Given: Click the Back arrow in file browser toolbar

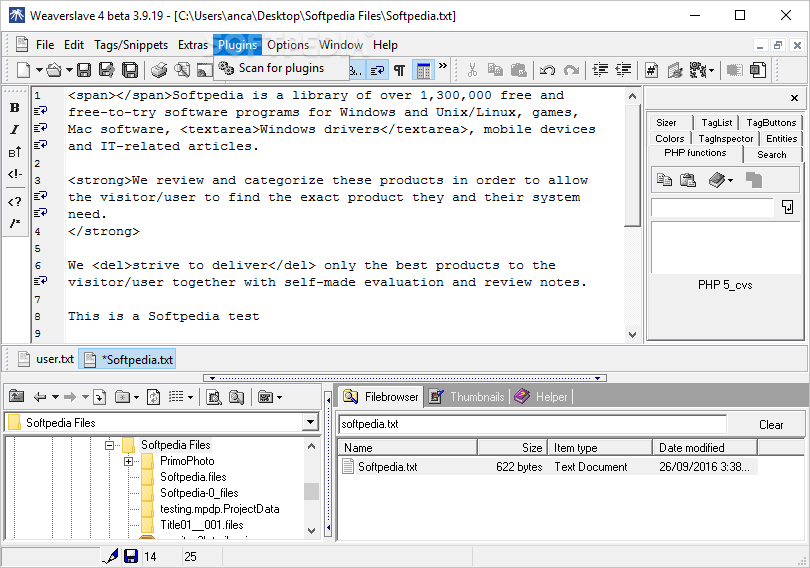Looking at the screenshot, I should (40, 397).
